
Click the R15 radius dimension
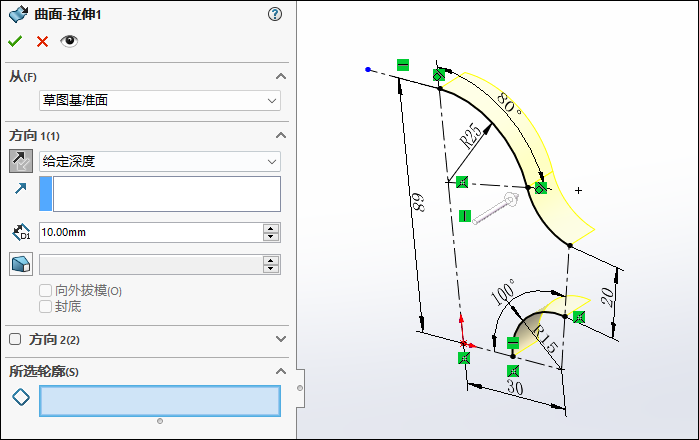click(x=545, y=339)
